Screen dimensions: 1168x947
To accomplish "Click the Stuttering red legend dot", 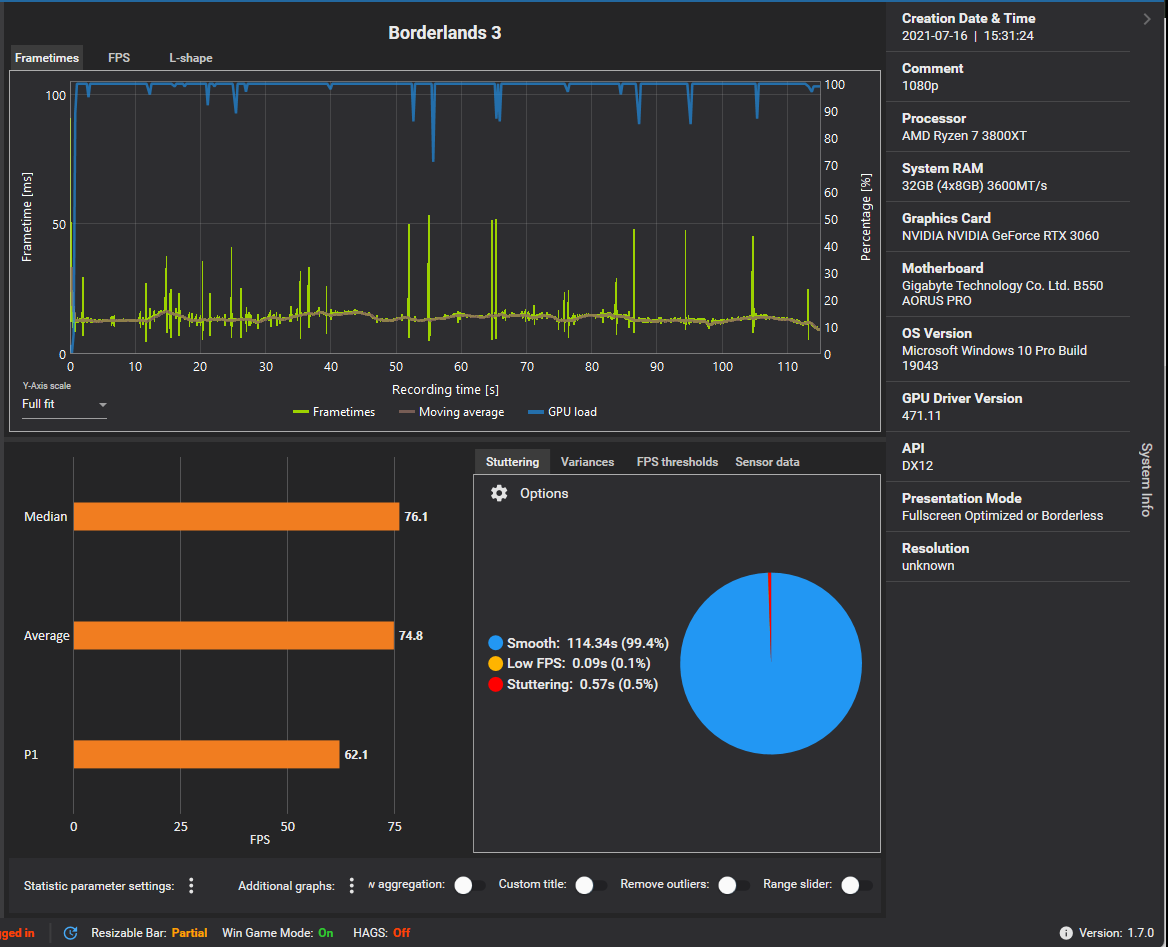I will (495, 684).
